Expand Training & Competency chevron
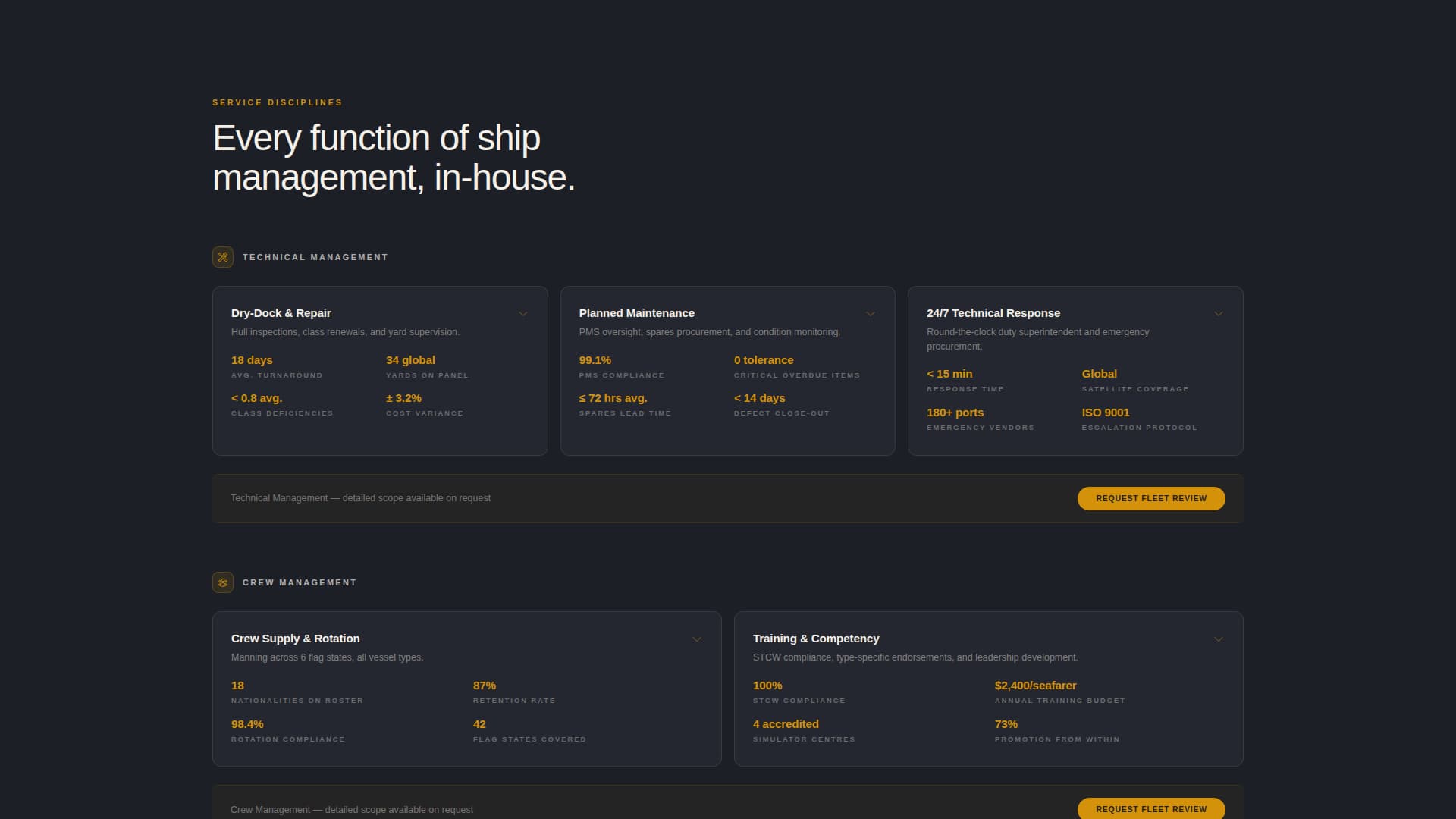The height and width of the screenshot is (819, 1456). click(1219, 639)
